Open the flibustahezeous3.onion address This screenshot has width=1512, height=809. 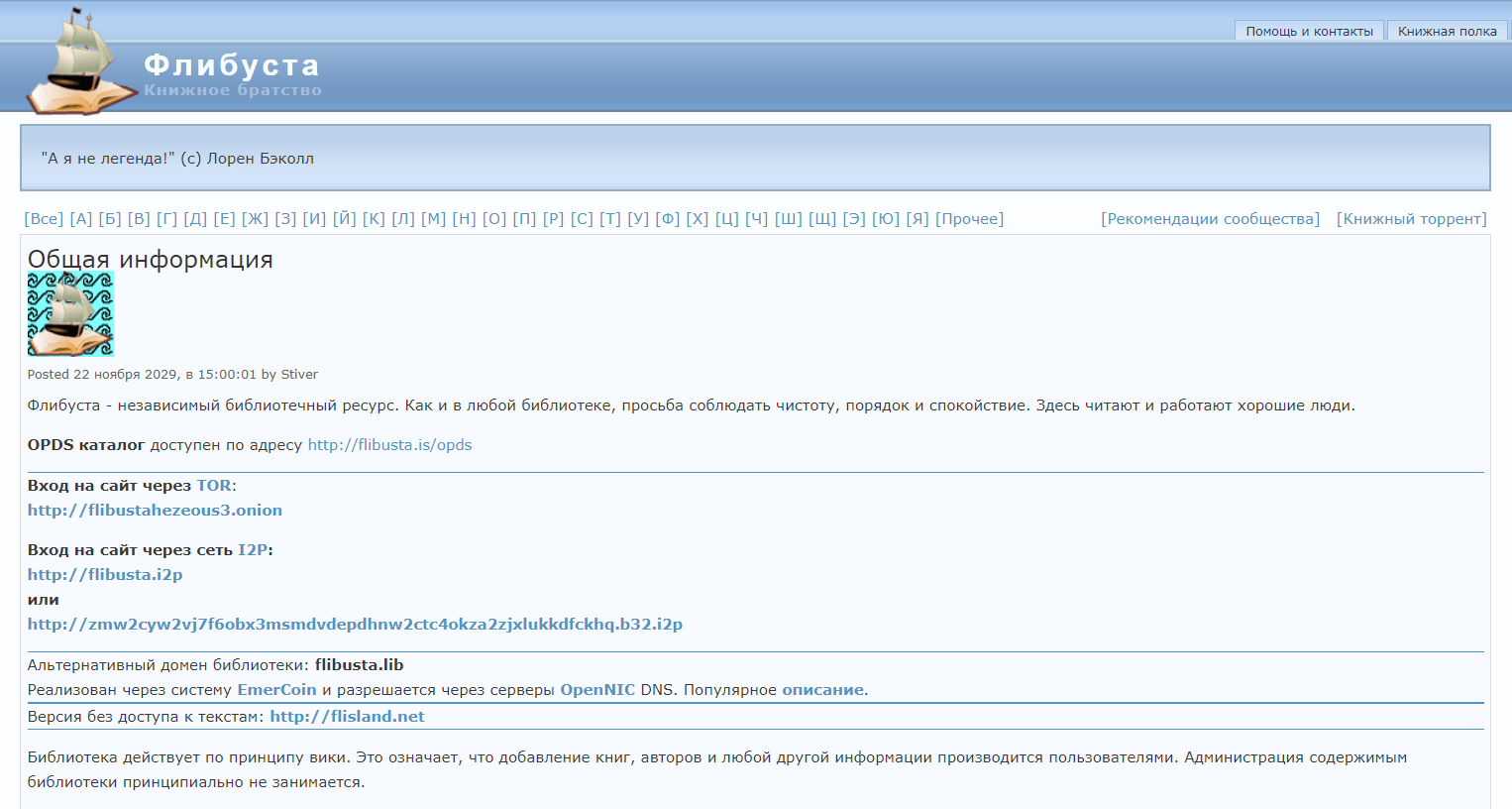click(155, 511)
